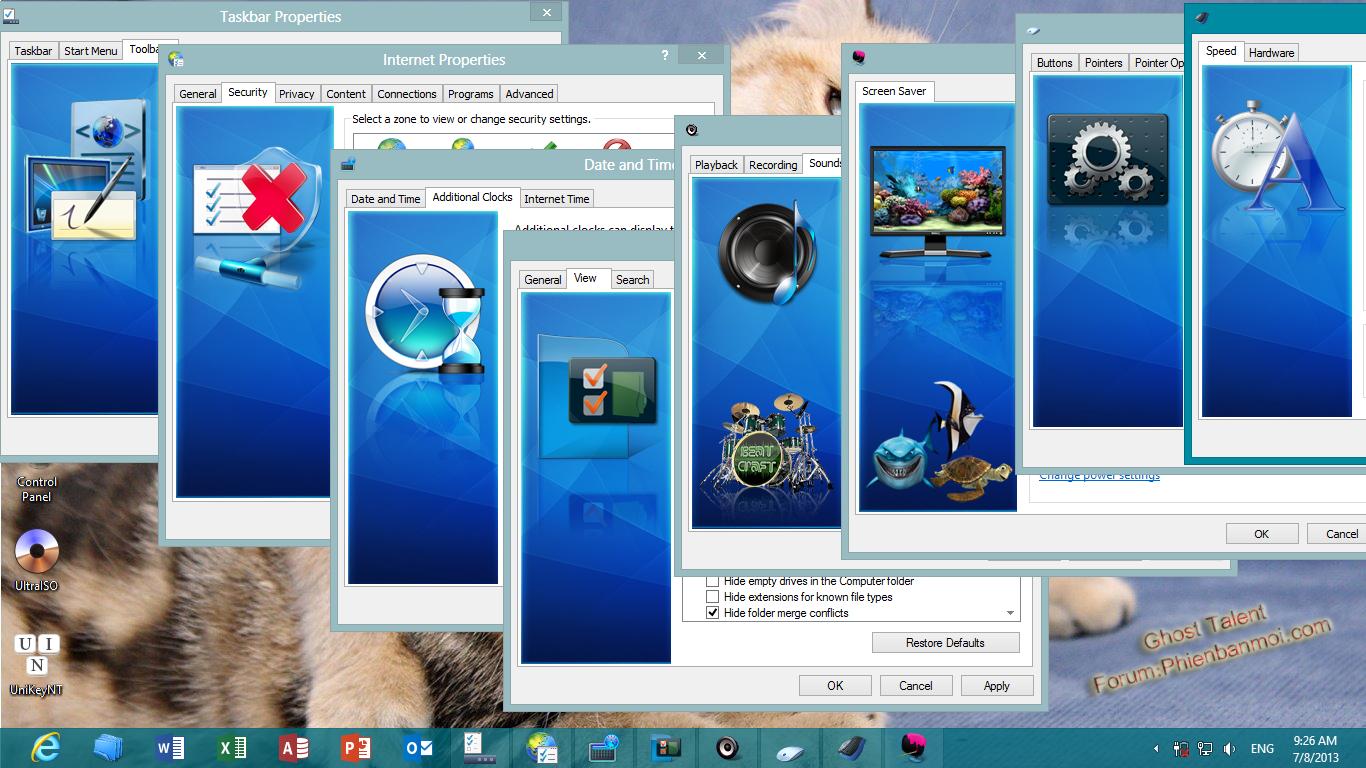Select the Privacy tab in Internet Properties
Image resolution: width=1366 pixels, height=768 pixels.
pos(296,94)
